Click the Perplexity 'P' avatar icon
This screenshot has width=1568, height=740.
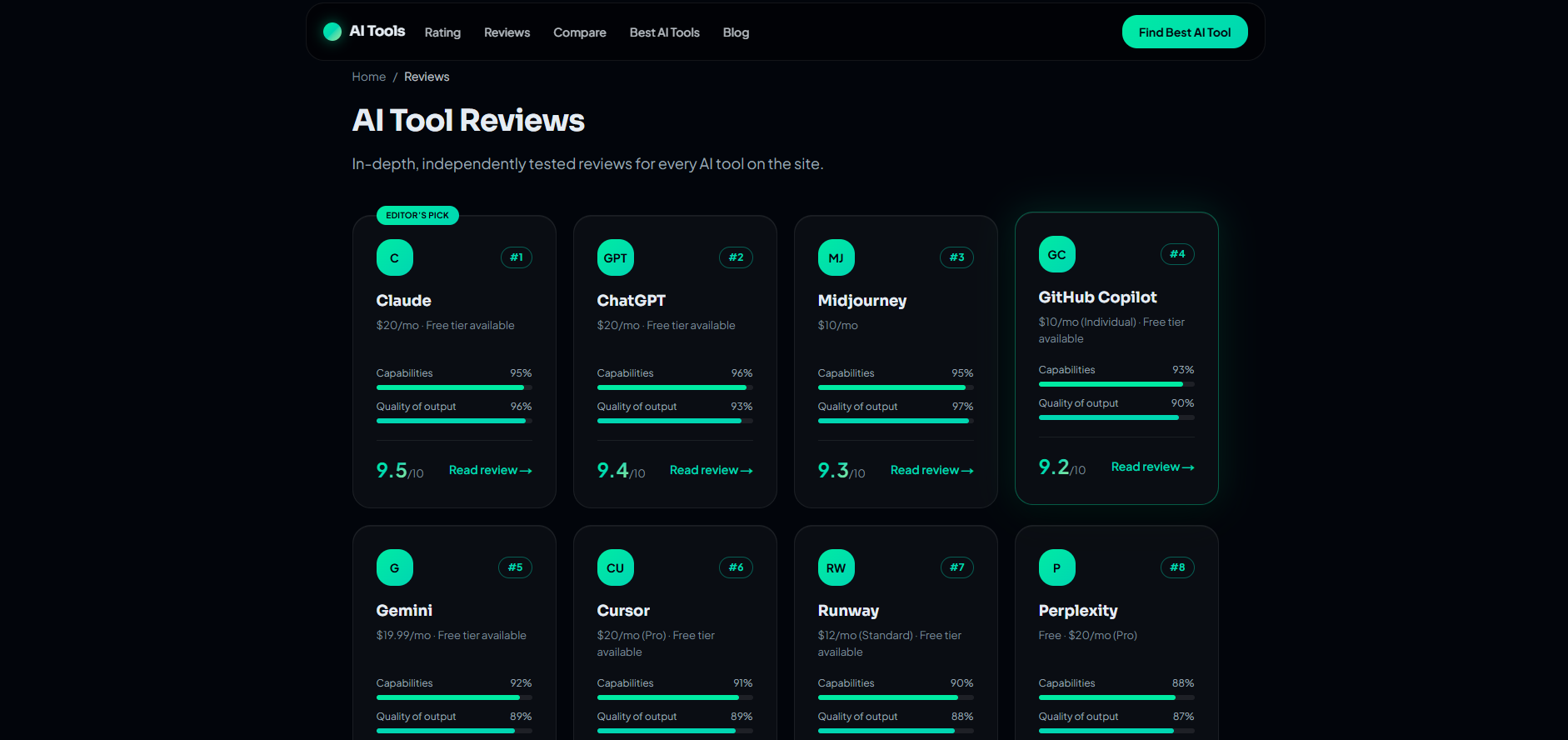(1057, 567)
